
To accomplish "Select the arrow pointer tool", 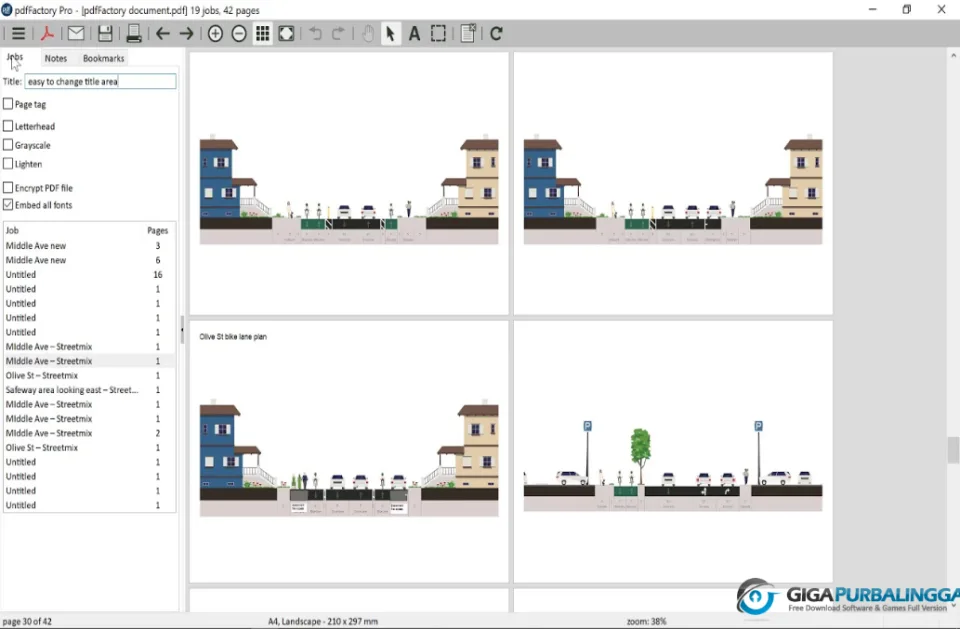I will pyautogui.click(x=390, y=34).
